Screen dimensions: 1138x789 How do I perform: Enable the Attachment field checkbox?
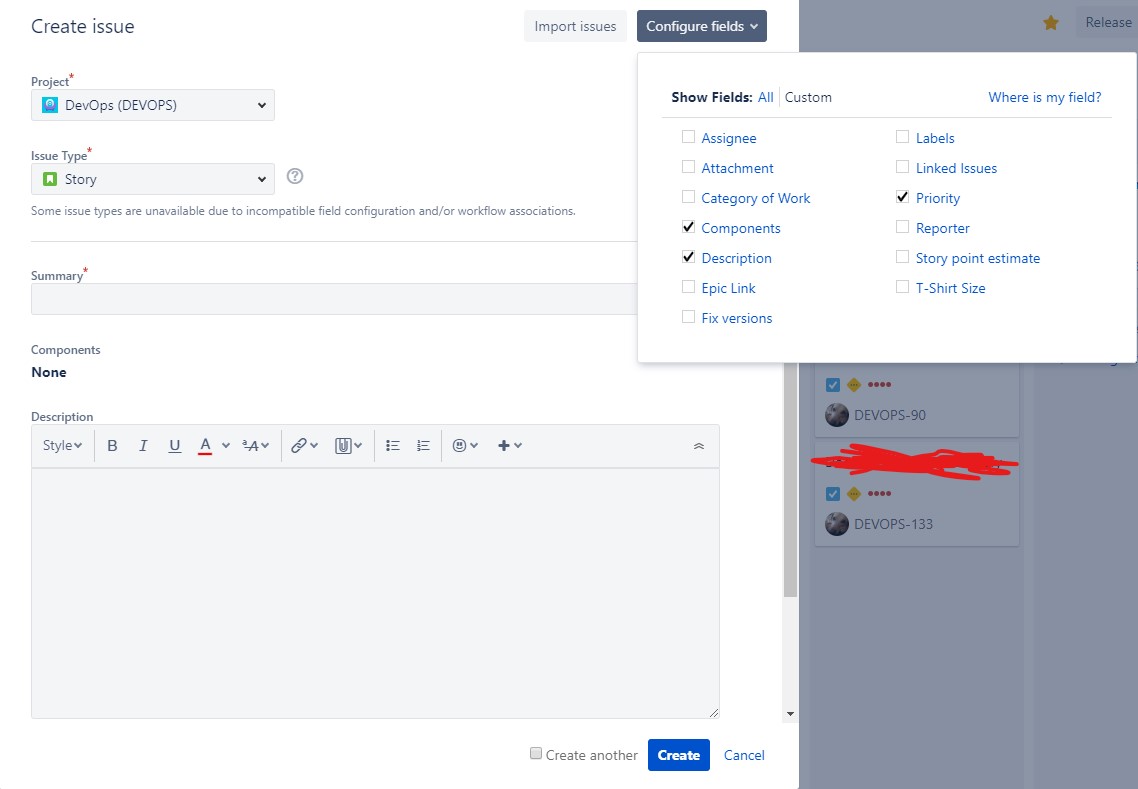[688, 167]
